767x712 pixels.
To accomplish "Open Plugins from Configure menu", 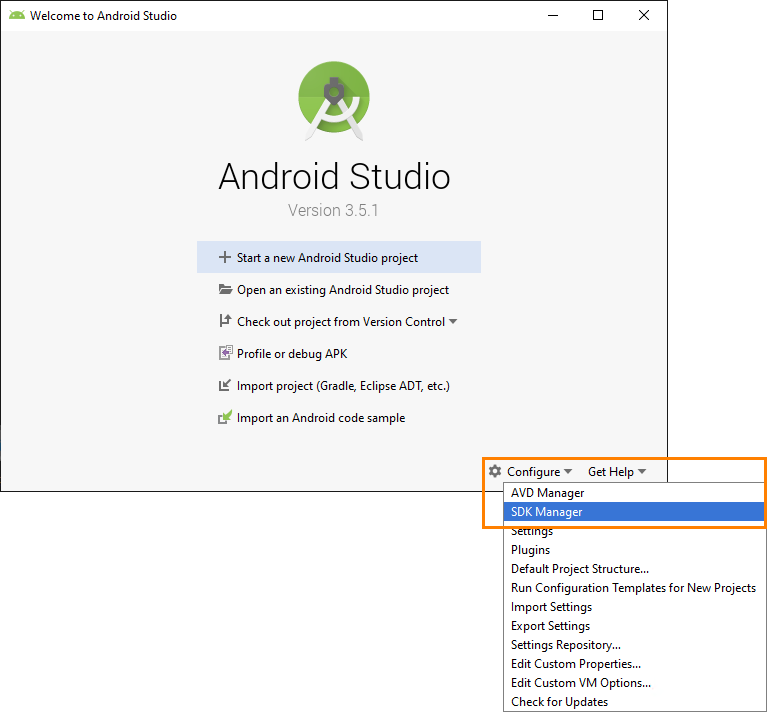I will click(530, 550).
